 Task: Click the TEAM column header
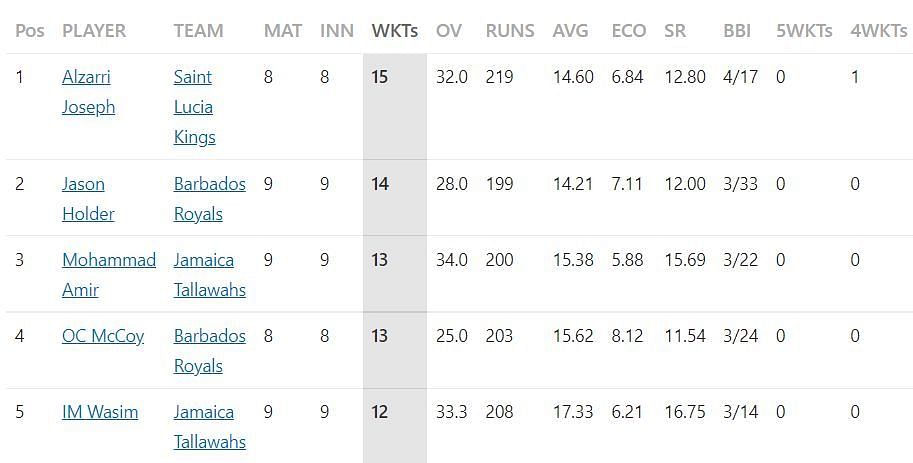[198, 31]
